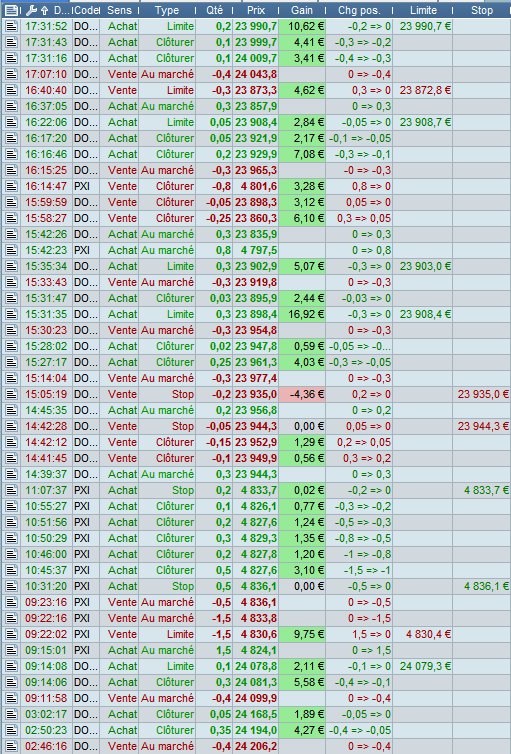The height and width of the screenshot is (754, 511).
Task: Open order details icon for the 14:39:37 row
Action: (12, 474)
